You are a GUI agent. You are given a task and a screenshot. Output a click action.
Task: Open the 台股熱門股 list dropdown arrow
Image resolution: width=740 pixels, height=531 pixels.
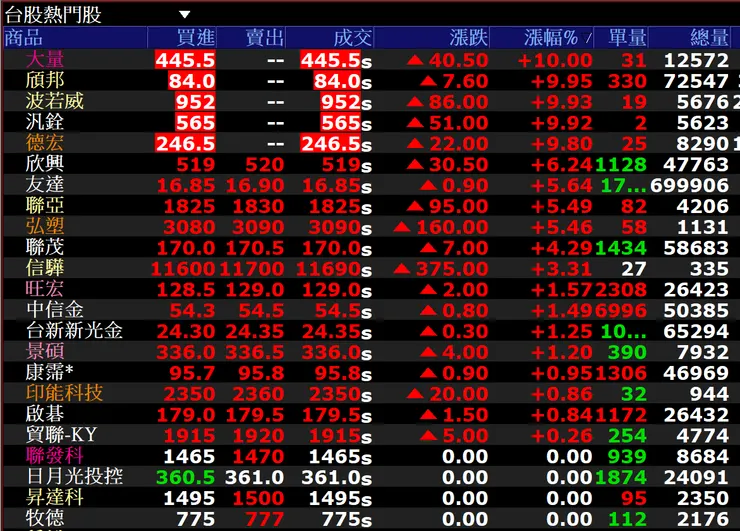tap(185, 15)
